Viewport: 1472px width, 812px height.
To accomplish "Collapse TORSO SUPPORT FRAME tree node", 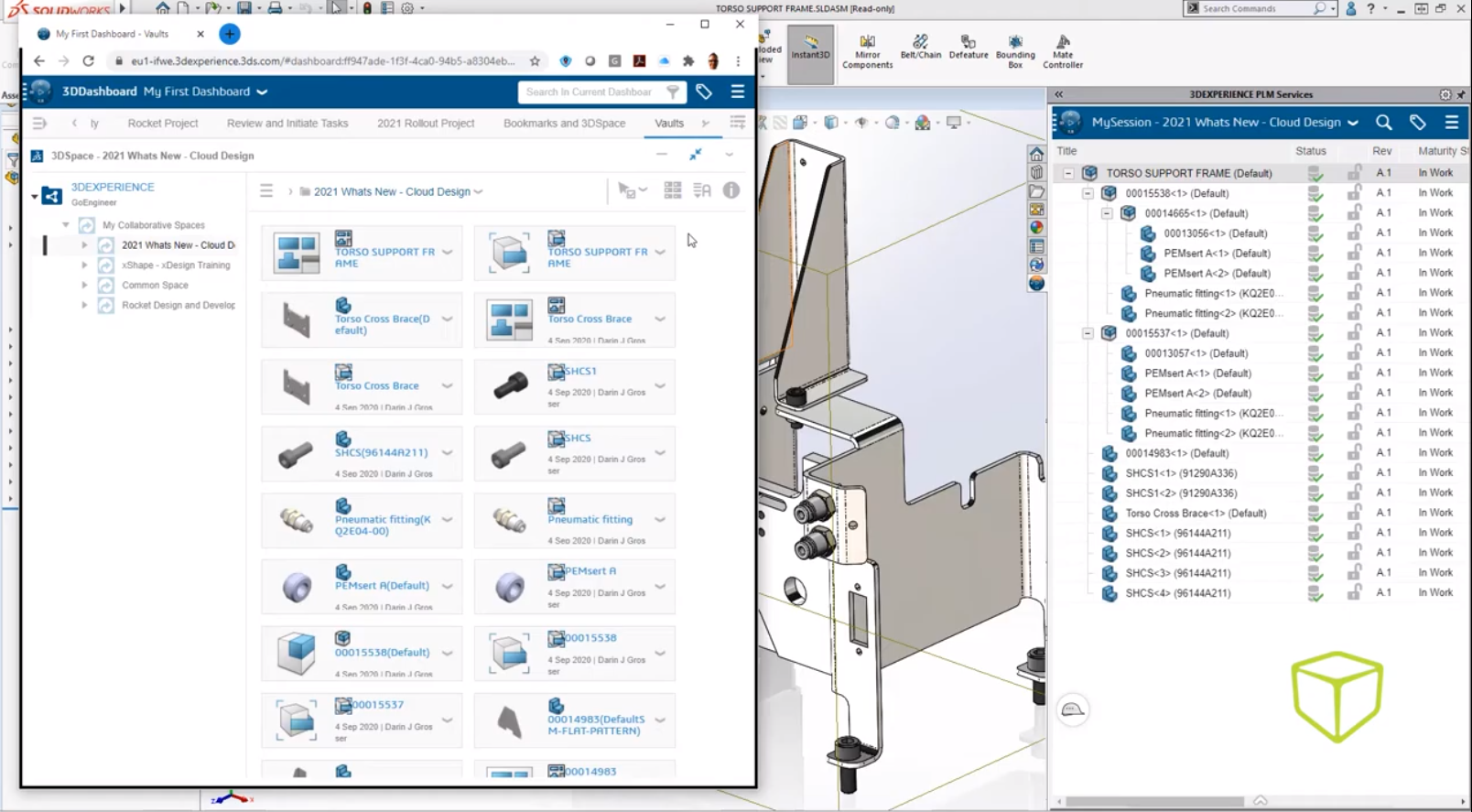I will click(x=1068, y=173).
